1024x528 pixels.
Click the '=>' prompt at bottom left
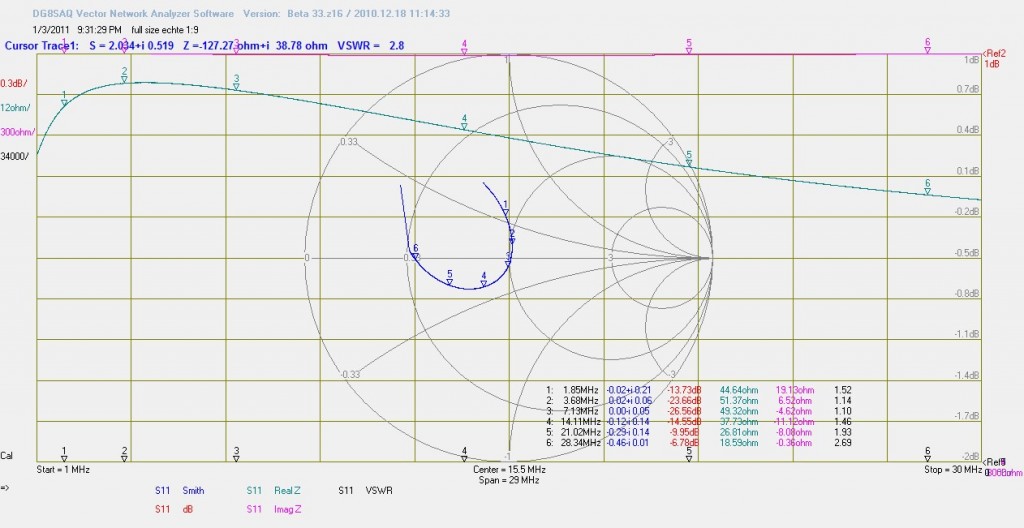click(5, 487)
